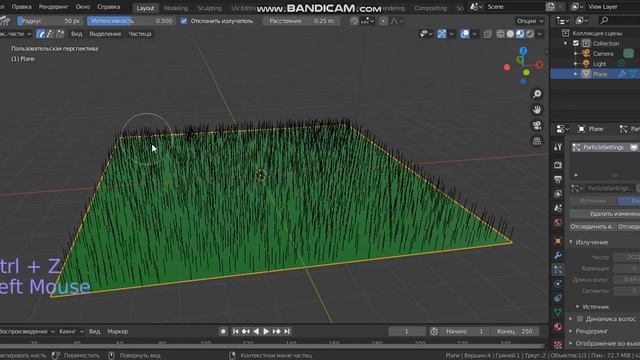This screenshot has height=360, width=640.
Task: Jump to the start frame button
Action: click(x=236, y=331)
